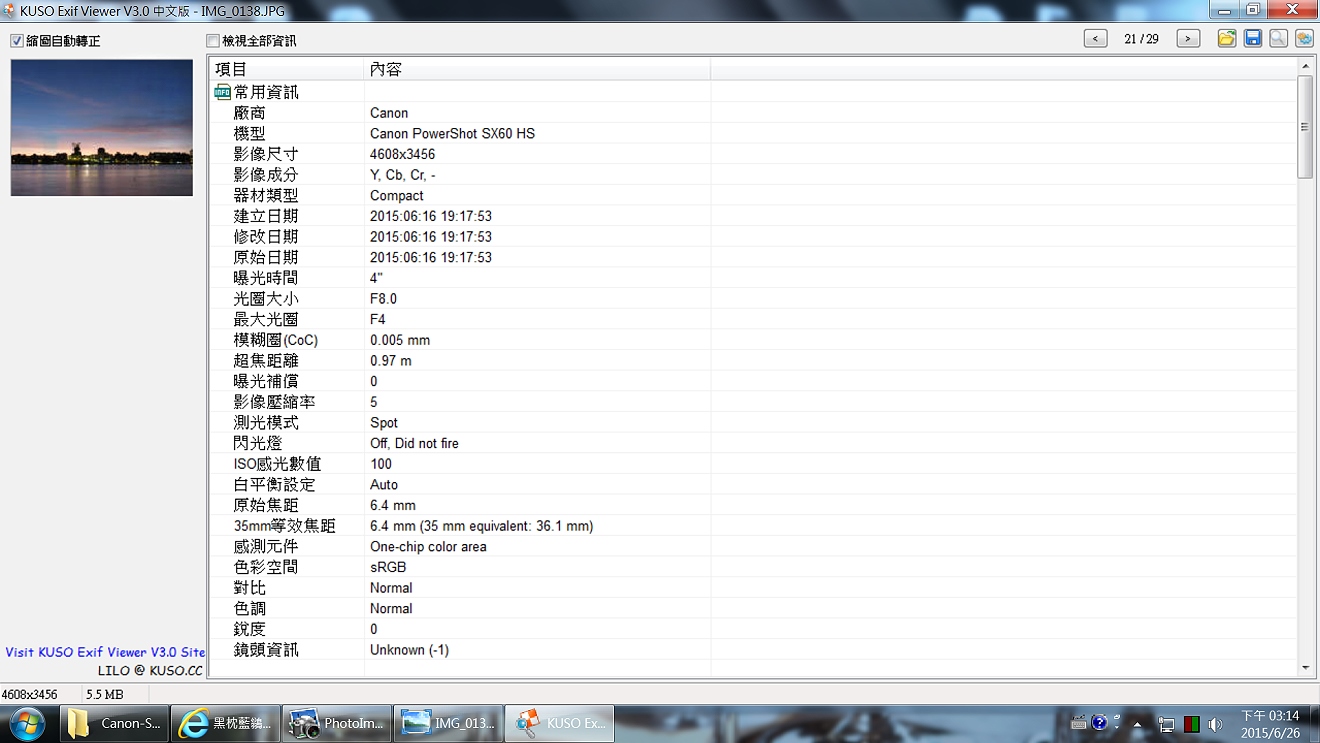Select the 機型 row
This screenshot has width=1320, height=743.
[x=753, y=133]
